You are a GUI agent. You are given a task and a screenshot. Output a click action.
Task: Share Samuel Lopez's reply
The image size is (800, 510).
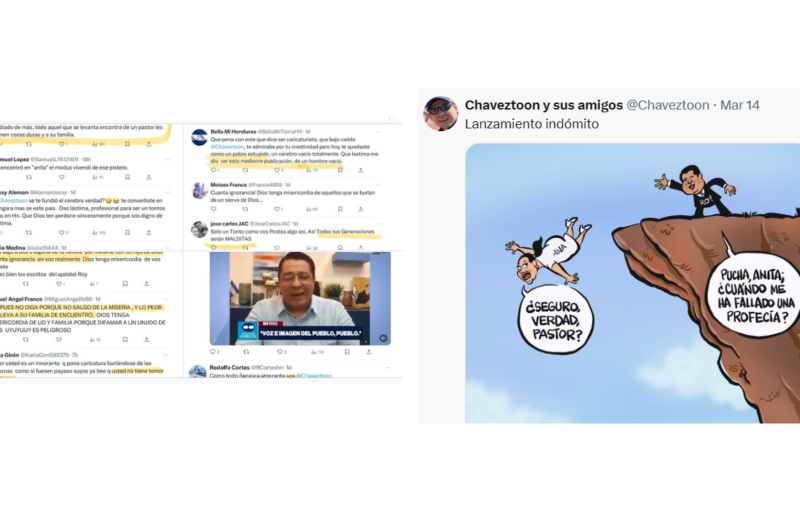click(x=148, y=177)
